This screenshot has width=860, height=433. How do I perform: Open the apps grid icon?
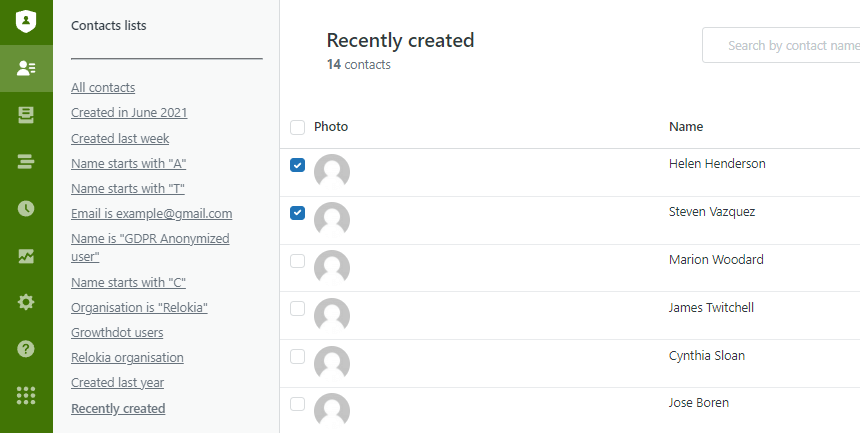tap(26, 396)
